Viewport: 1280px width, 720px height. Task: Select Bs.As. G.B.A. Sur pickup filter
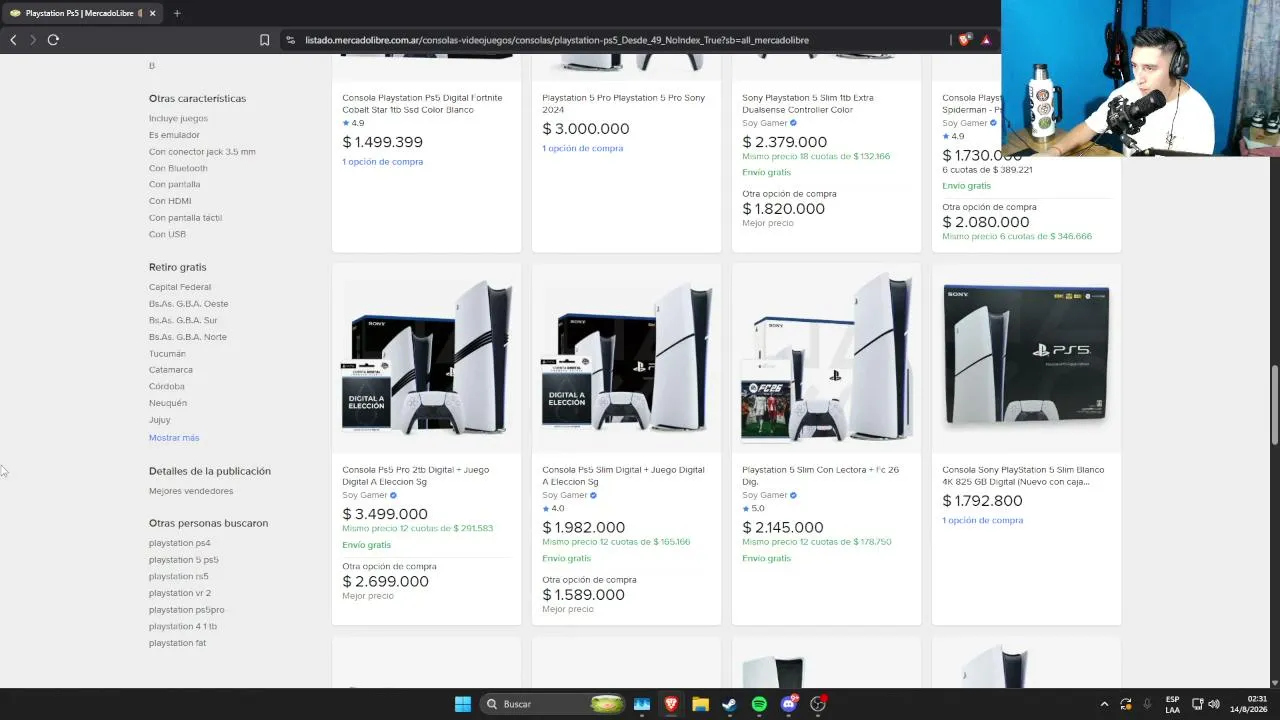tap(183, 320)
